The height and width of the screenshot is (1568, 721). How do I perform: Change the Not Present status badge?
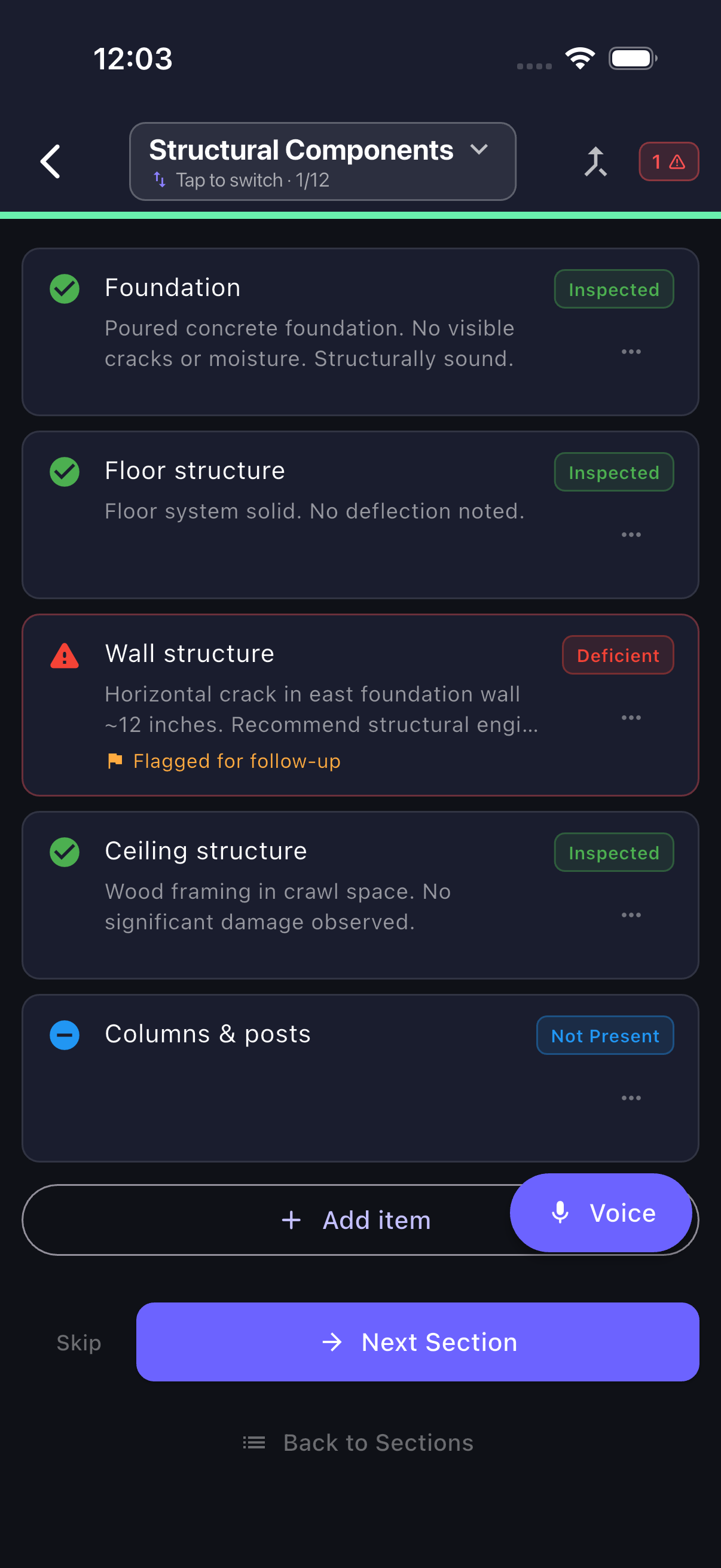coord(605,1035)
